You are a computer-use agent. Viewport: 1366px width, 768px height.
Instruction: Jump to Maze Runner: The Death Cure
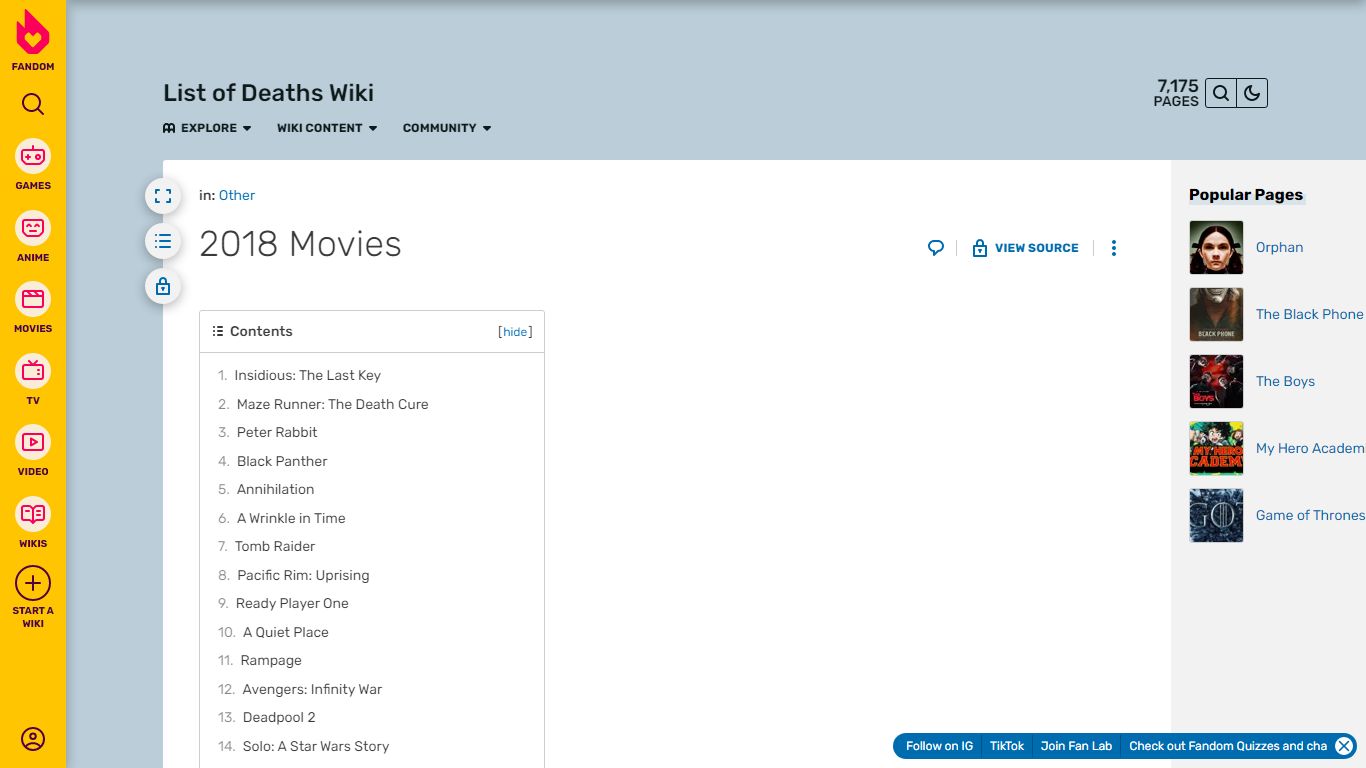tap(332, 404)
